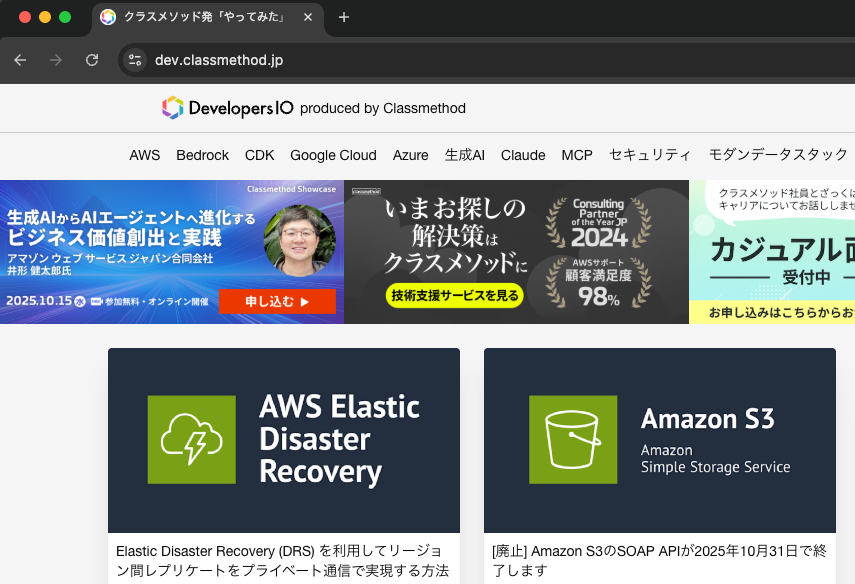Click the AWS Elastic Disaster Recovery thumbnail
The width and height of the screenshot is (855, 584).
click(284, 440)
